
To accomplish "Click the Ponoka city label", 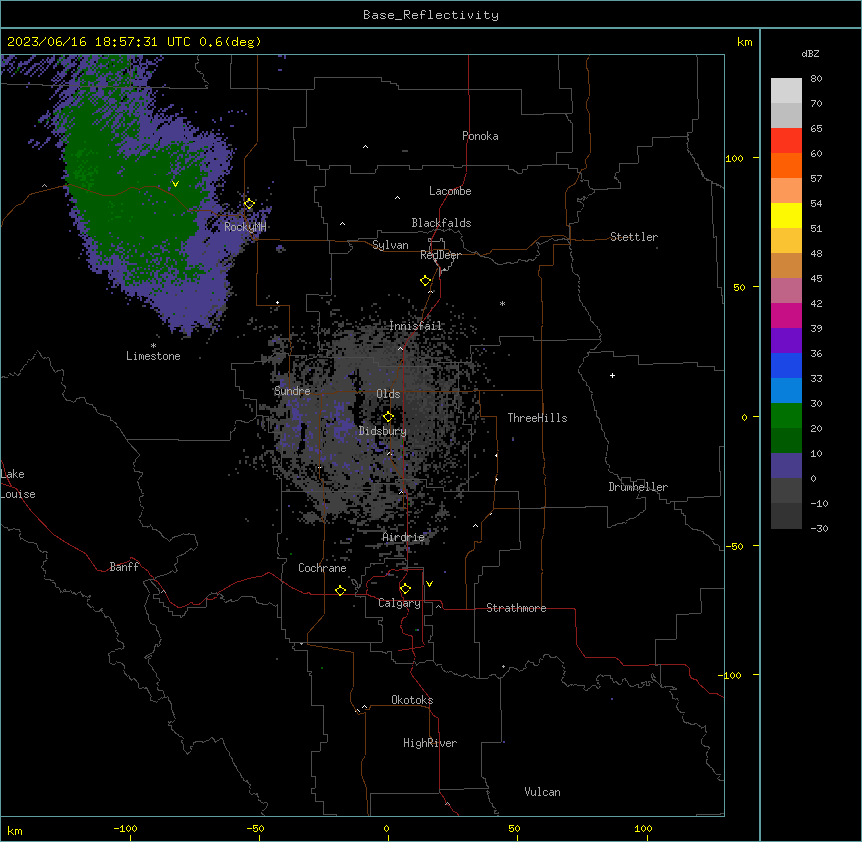I will (480, 136).
